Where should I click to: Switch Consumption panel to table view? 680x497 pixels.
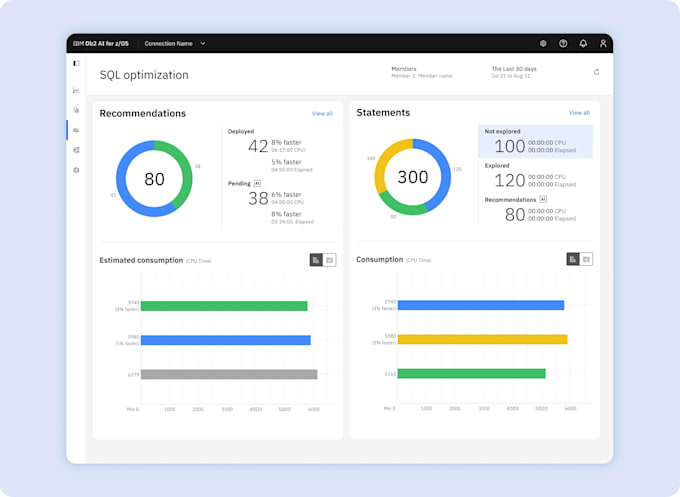(x=586, y=259)
